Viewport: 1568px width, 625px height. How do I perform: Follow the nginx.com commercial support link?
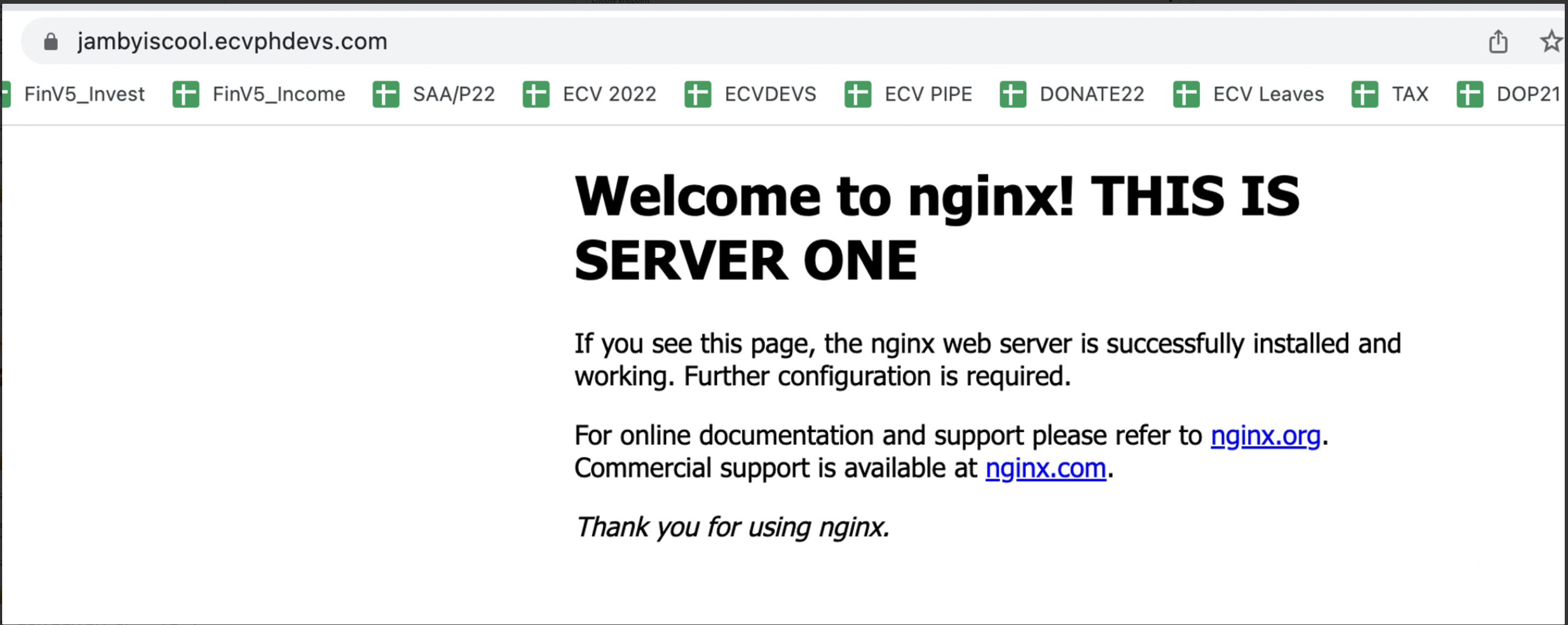pyautogui.click(x=1045, y=468)
